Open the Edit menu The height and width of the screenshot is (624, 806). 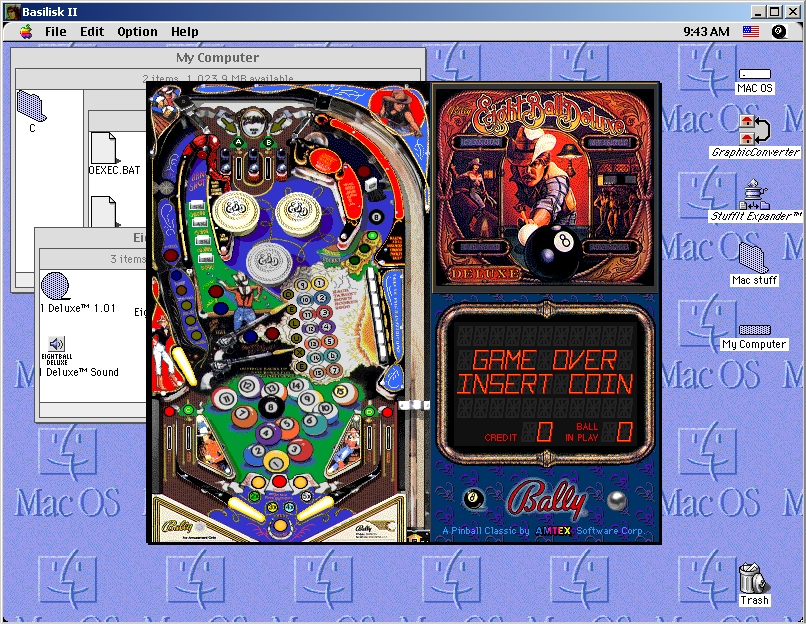click(92, 32)
